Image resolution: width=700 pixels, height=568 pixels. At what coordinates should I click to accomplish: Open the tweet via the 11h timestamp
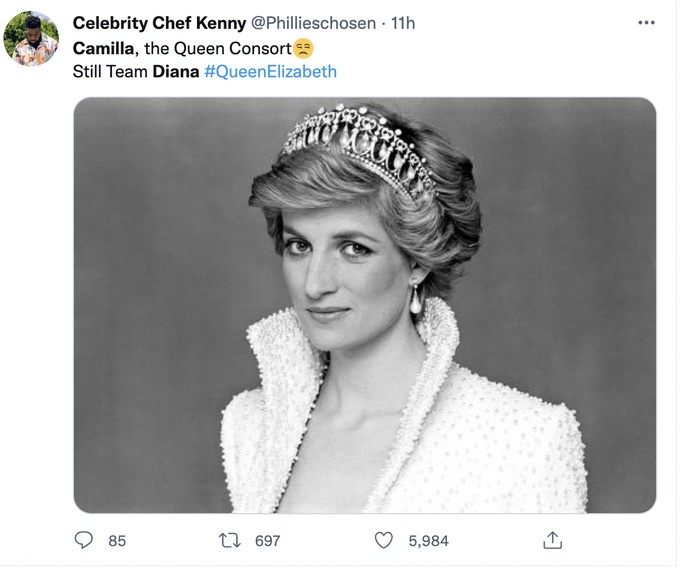pos(403,23)
